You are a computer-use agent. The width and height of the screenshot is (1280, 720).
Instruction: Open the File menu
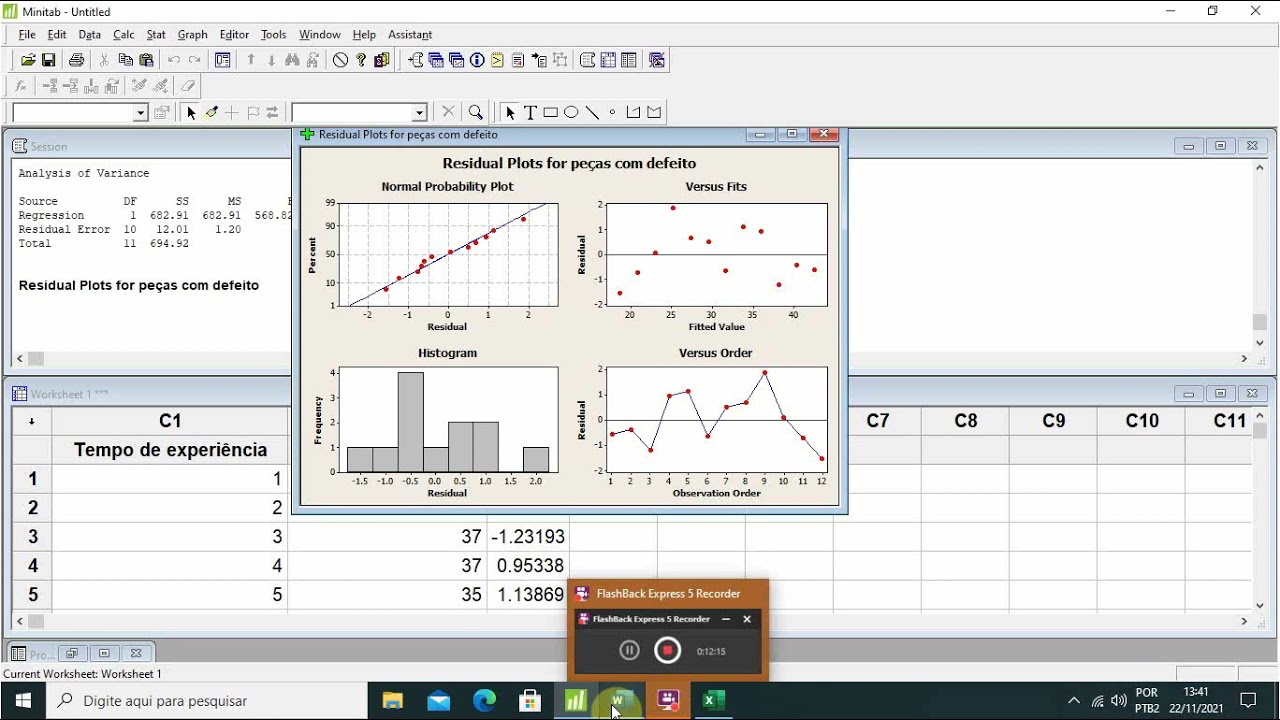27,34
